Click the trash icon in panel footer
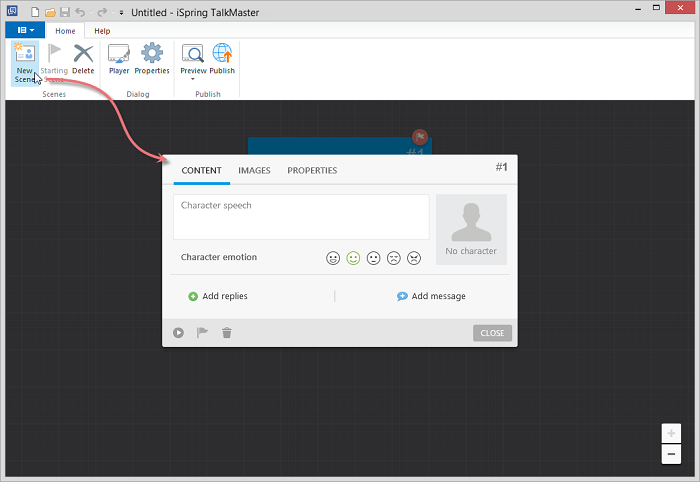This screenshot has width=700, height=482. click(x=227, y=333)
